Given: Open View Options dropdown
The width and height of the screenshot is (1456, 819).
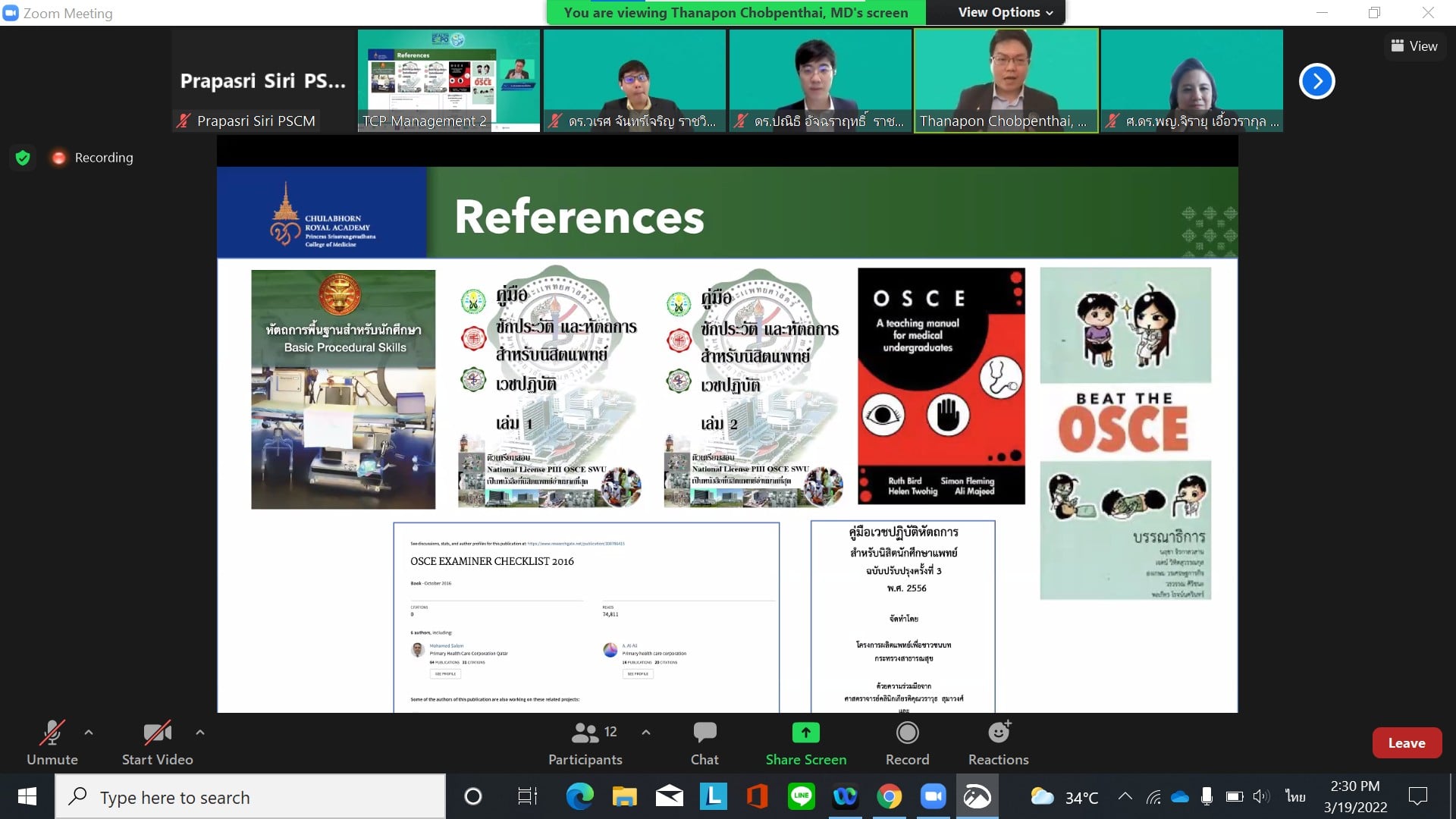Looking at the screenshot, I should 1006,12.
